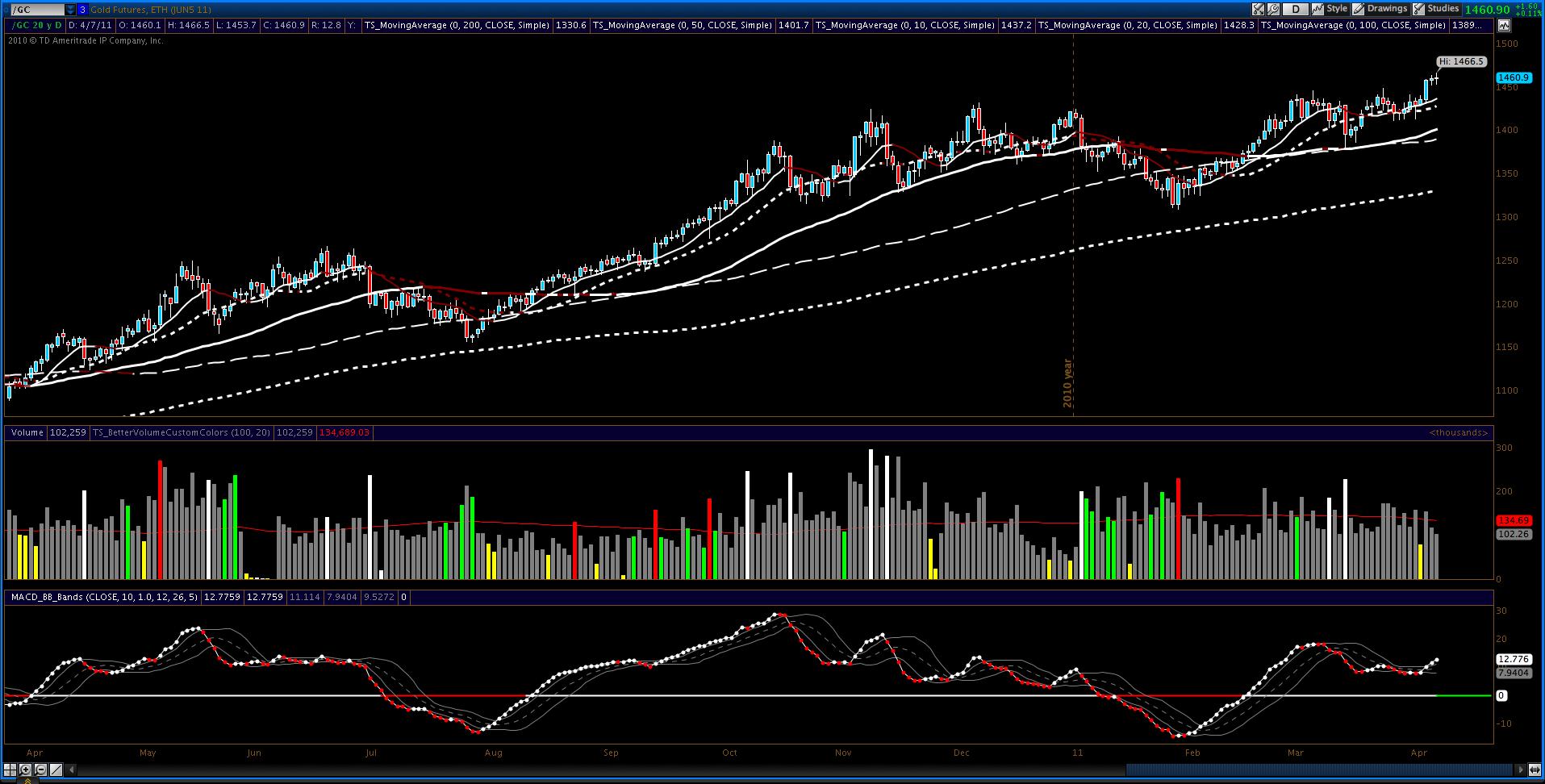Click the Gold Futures, ETH (JUN5 11) title
This screenshot has width=1545, height=784.
click(x=151, y=10)
